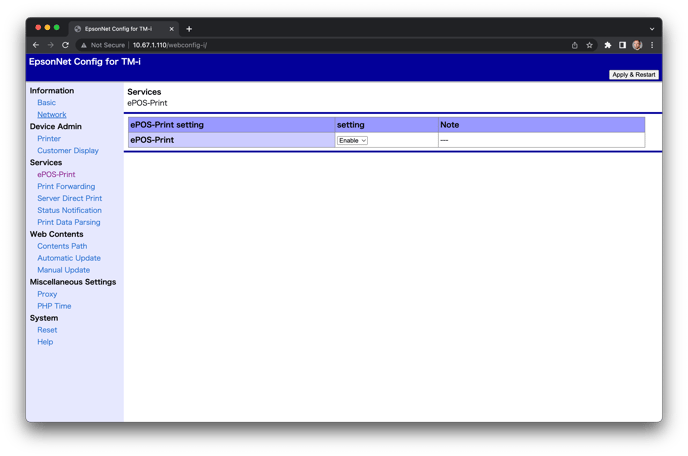Open Server Direct Print settings
The height and width of the screenshot is (456, 688).
coord(70,198)
